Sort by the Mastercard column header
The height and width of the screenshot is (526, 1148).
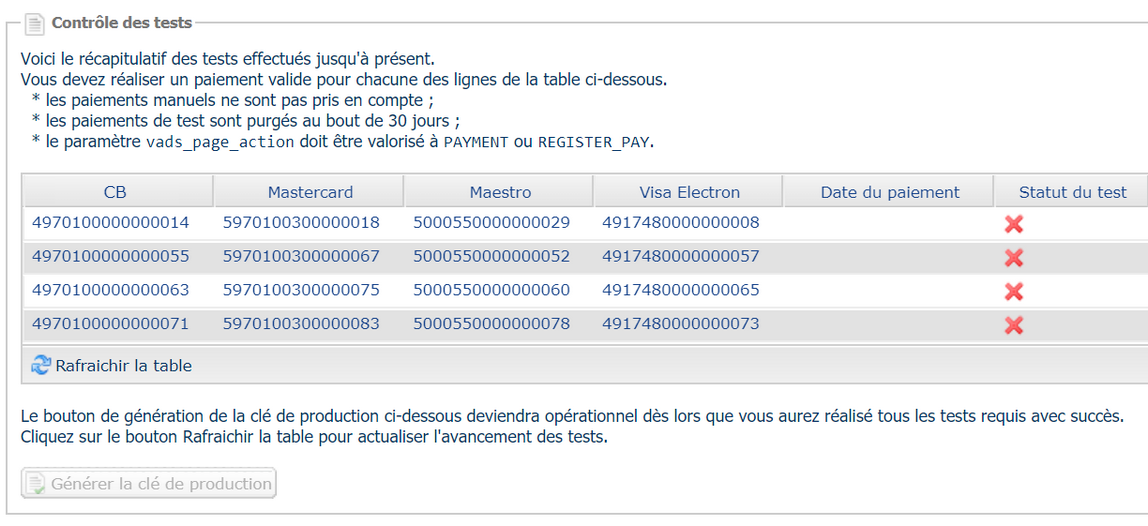pyautogui.click(x=310, y=192)
